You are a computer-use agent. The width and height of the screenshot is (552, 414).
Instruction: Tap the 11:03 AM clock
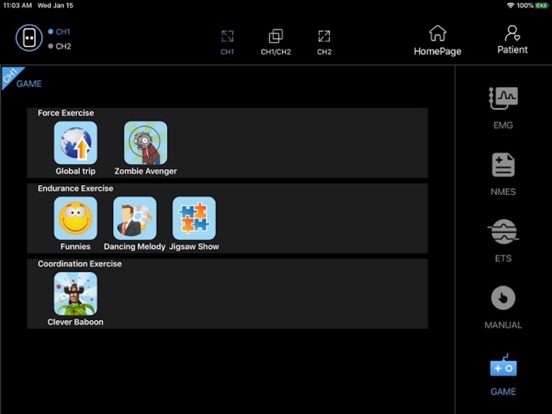tap(18, 5)
